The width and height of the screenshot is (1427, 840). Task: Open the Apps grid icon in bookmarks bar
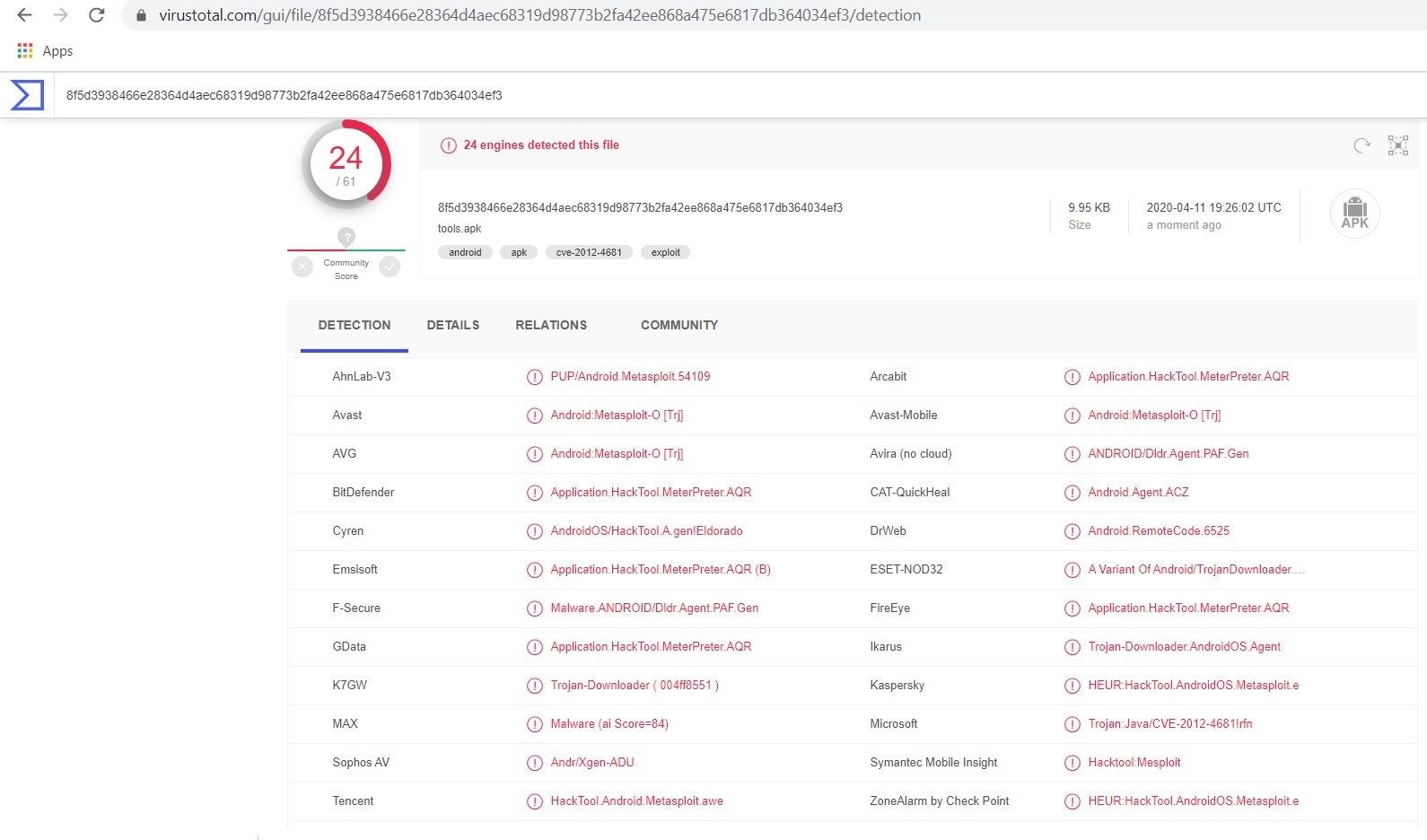[x=25, y=51]
